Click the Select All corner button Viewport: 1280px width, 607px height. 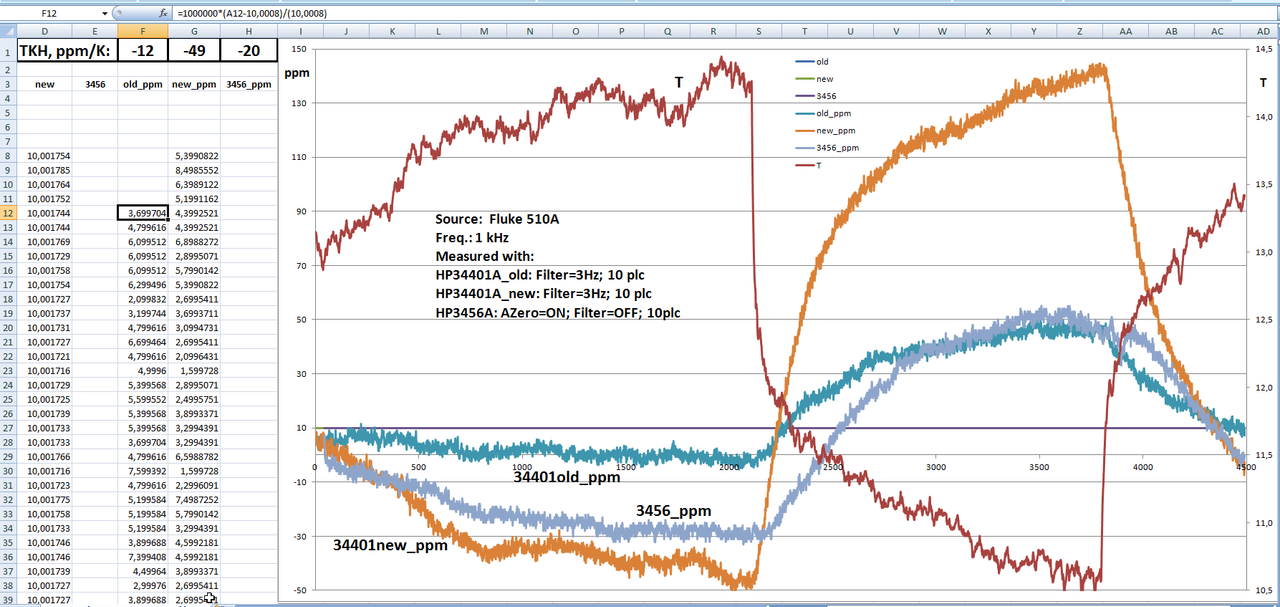click(8, 32)
